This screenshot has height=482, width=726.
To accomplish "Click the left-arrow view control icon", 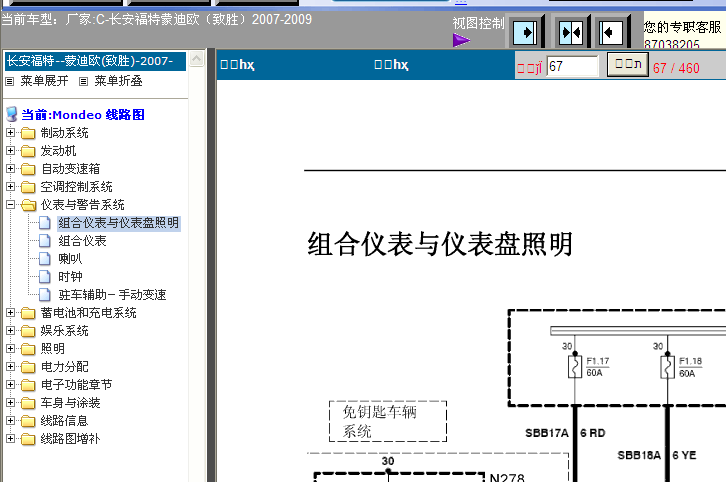I will coord(611,33).
